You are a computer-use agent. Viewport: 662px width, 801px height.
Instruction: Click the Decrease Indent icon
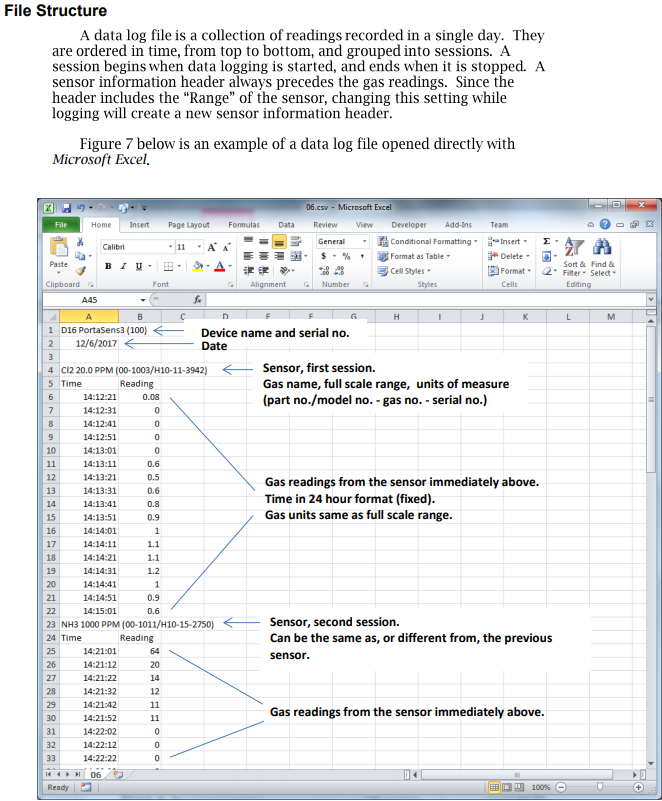(248, 271)
